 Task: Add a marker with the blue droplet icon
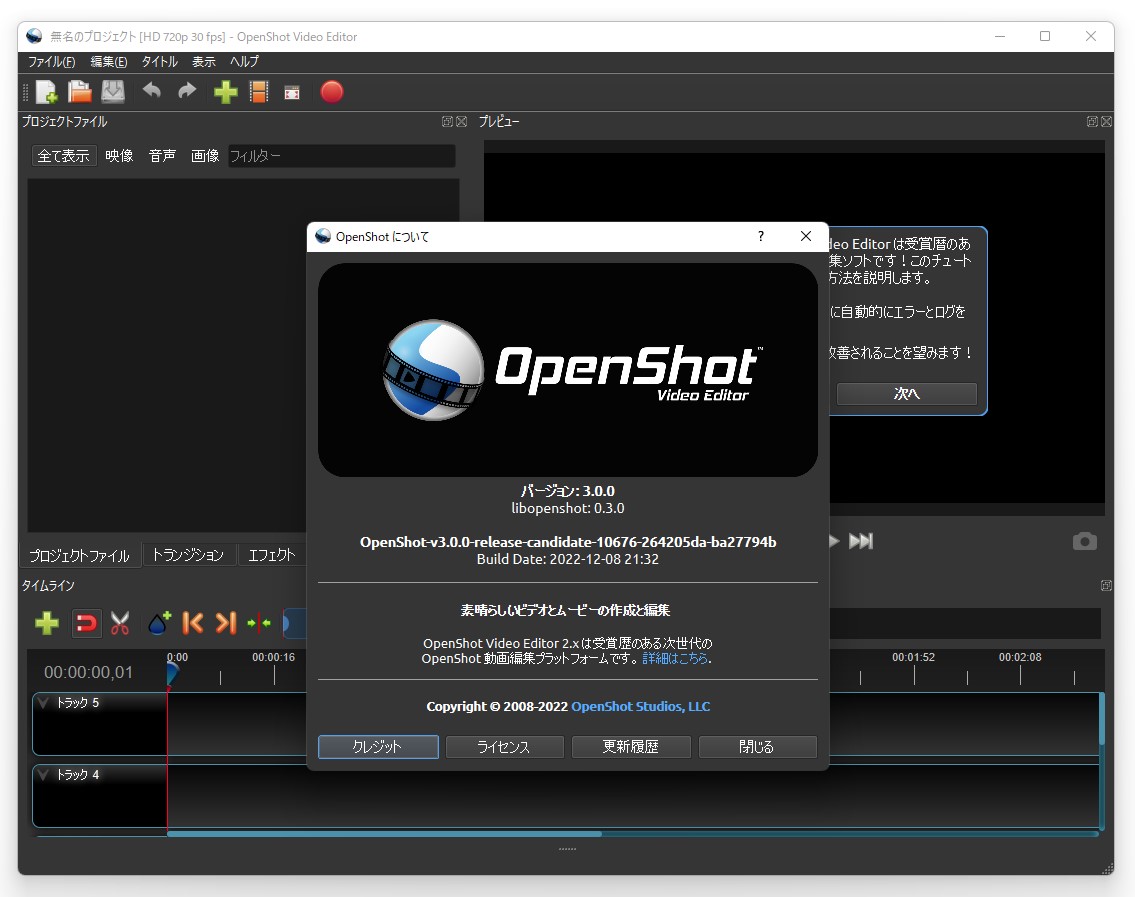[158, 623]
